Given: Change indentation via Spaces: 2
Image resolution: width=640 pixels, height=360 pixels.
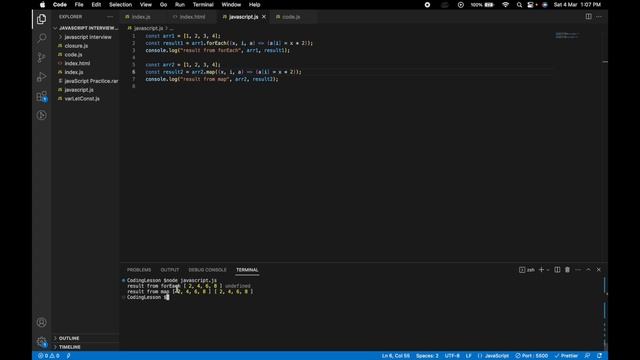Looking at the screenshot, I should (427, 356).
